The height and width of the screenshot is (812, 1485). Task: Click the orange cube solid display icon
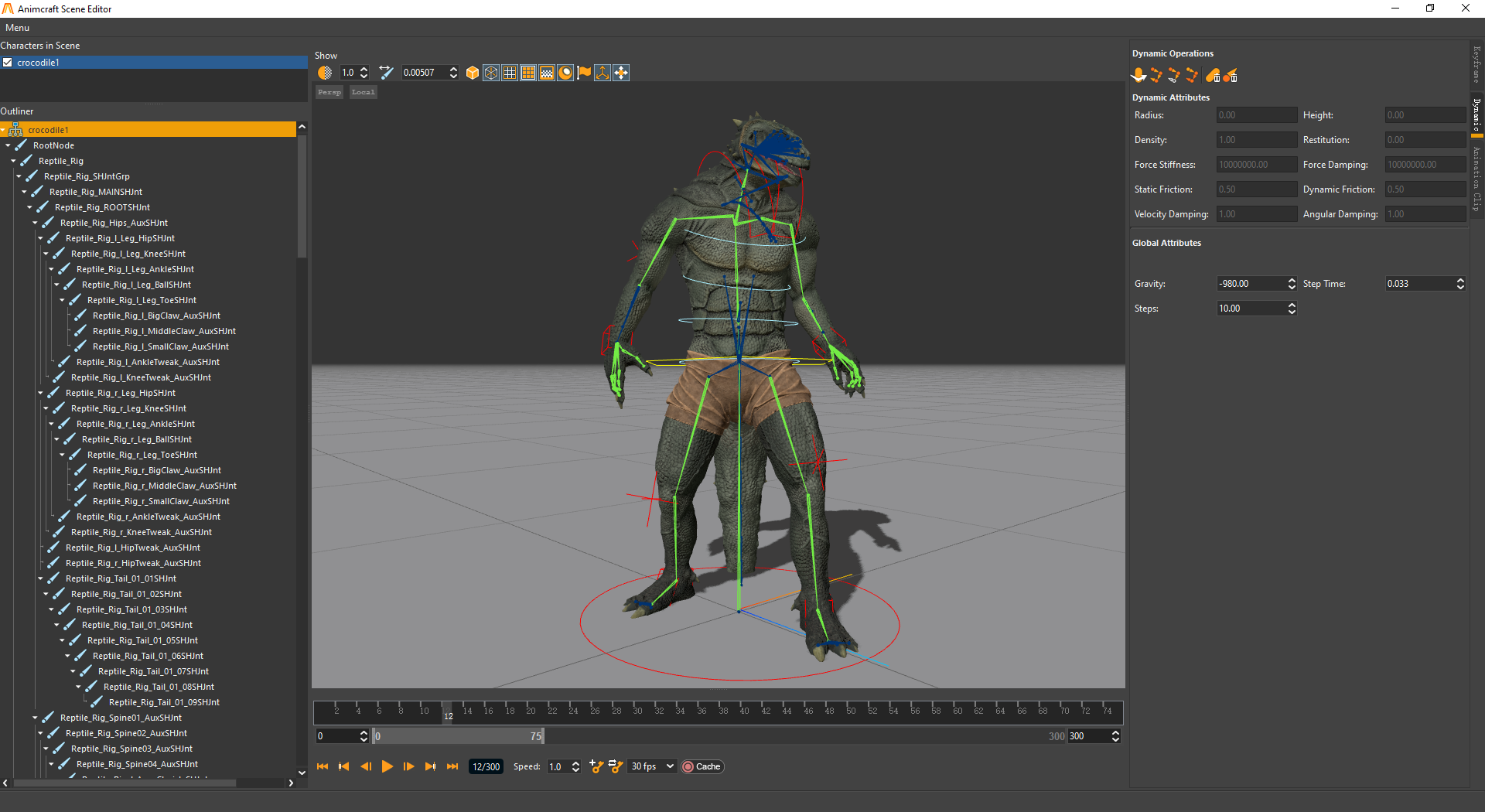pyautogui.click(x=473, y=73)
